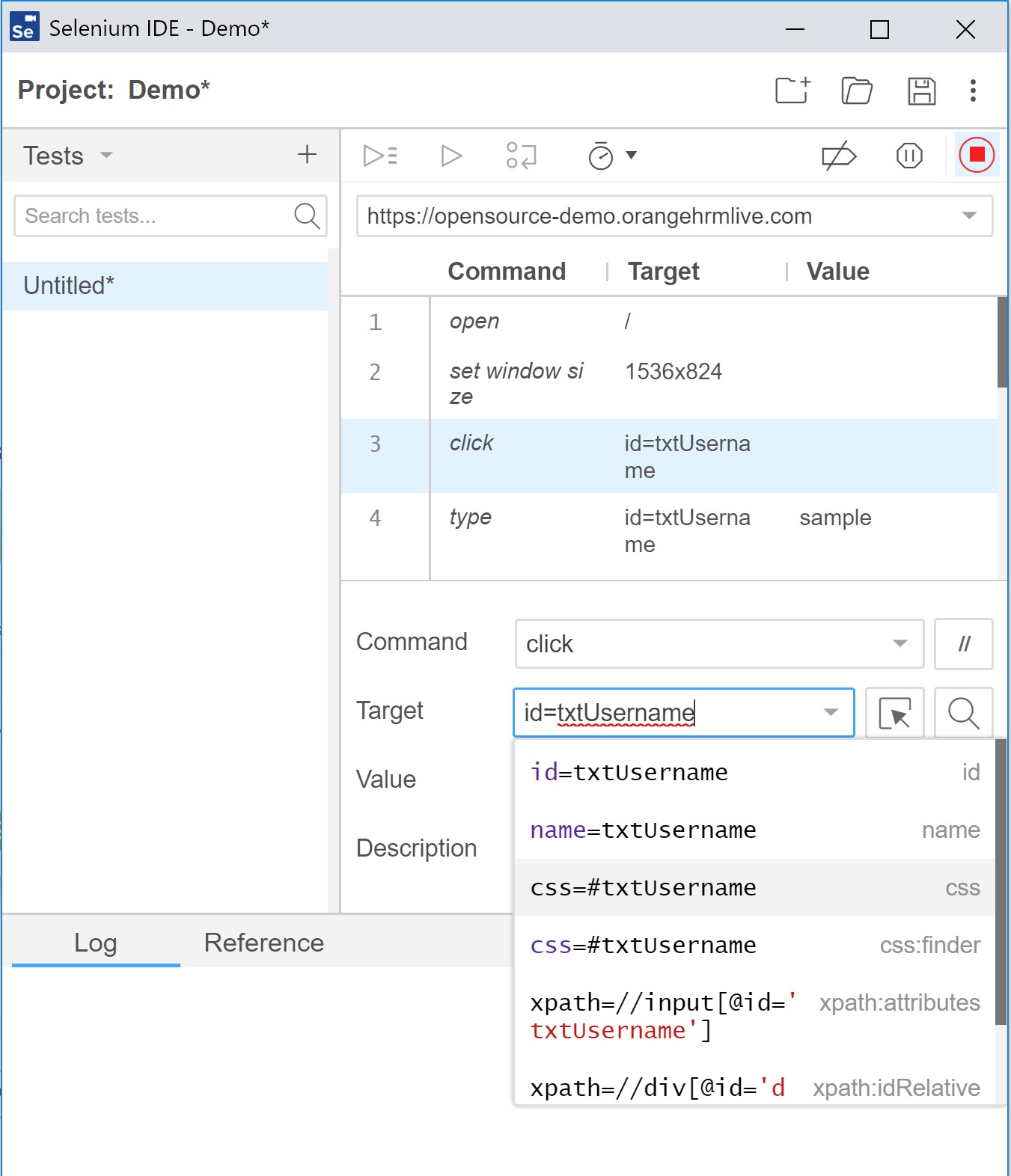Toggle disable breakpoints icon
The height and width of the screenshot is (1176, 1011).
838,156
